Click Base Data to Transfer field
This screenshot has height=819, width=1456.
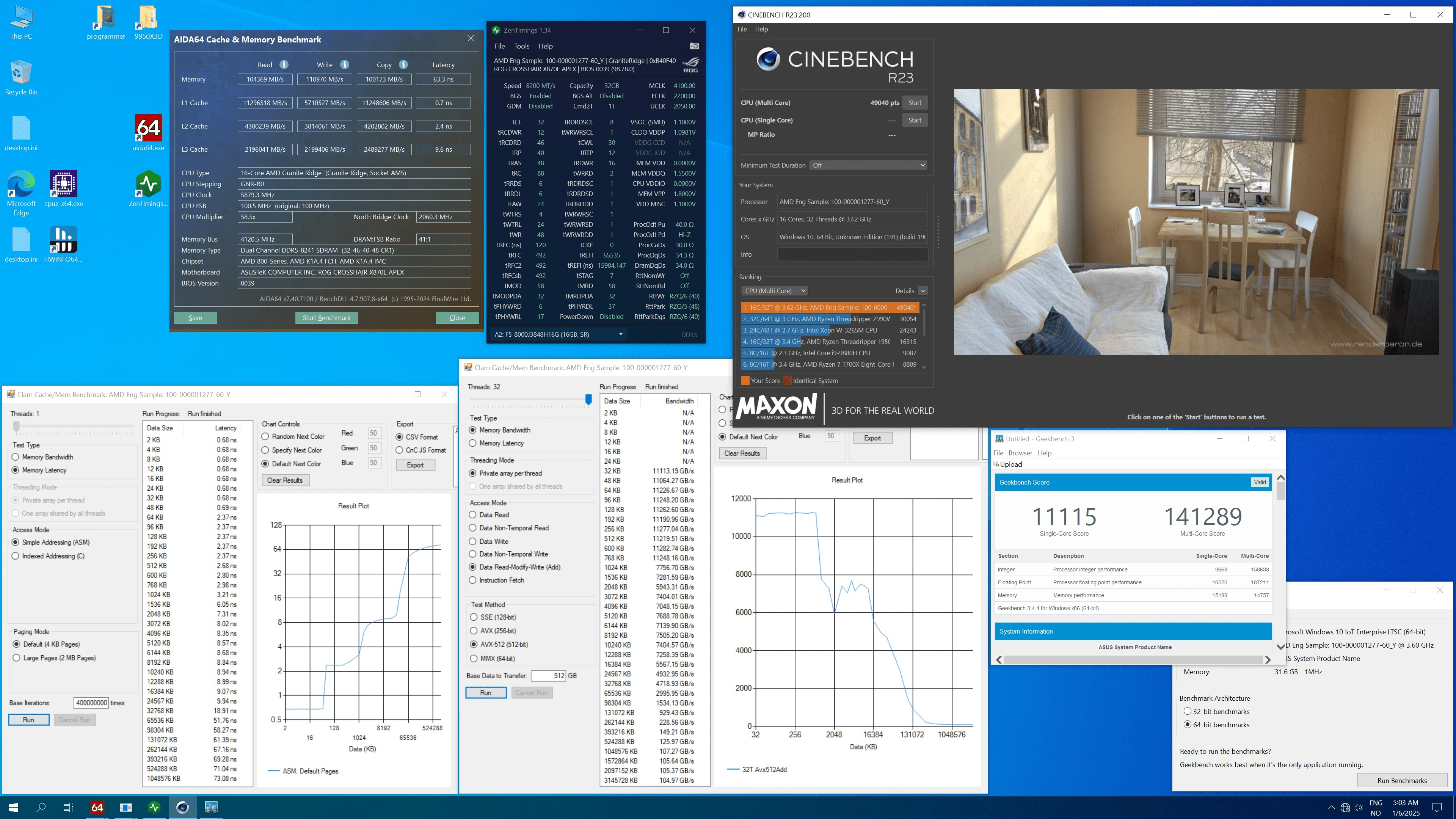pyautogui.click(x=549, y=675)
